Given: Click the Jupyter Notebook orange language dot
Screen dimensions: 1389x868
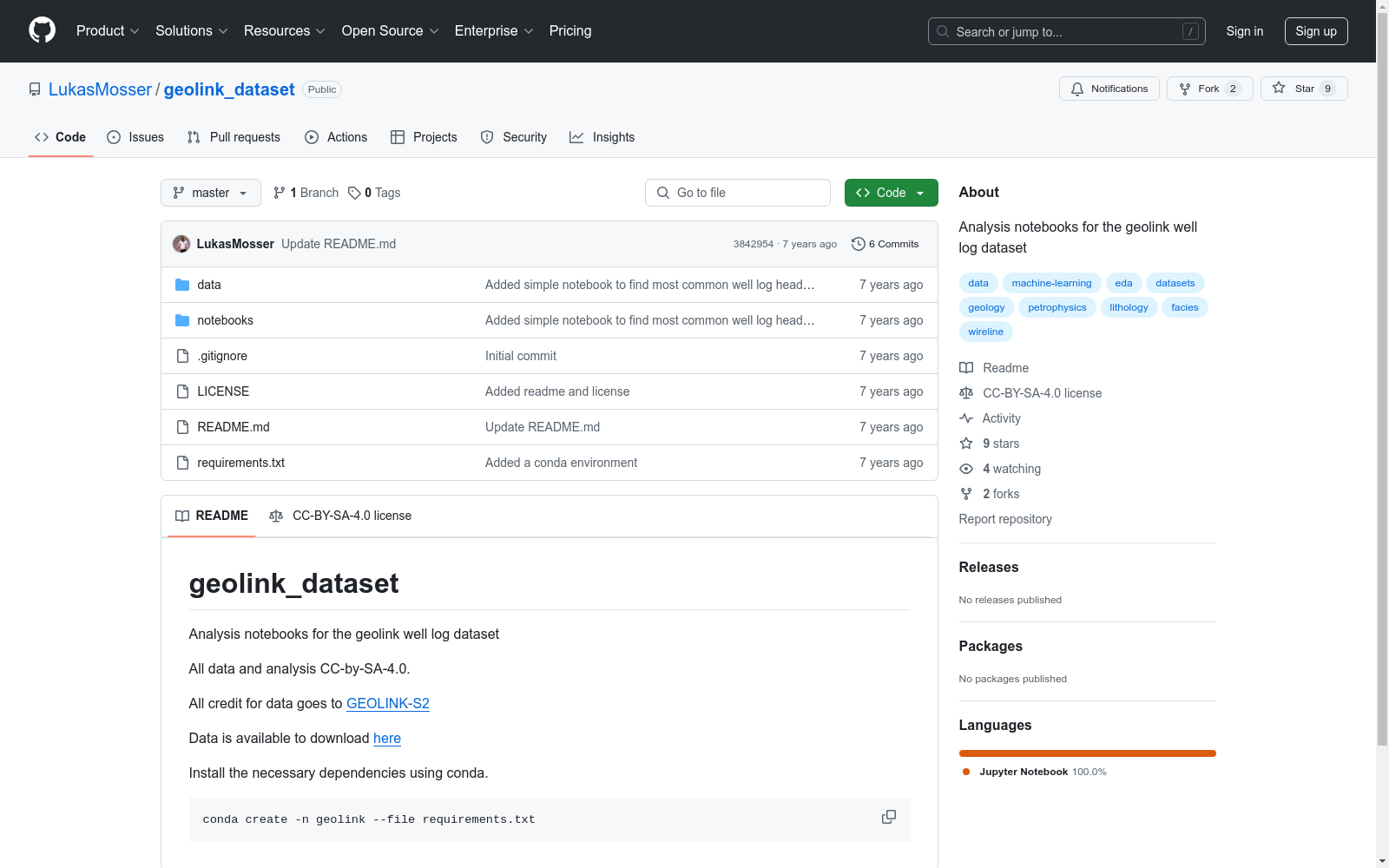Looking at the screenshot, I should 966,772.
